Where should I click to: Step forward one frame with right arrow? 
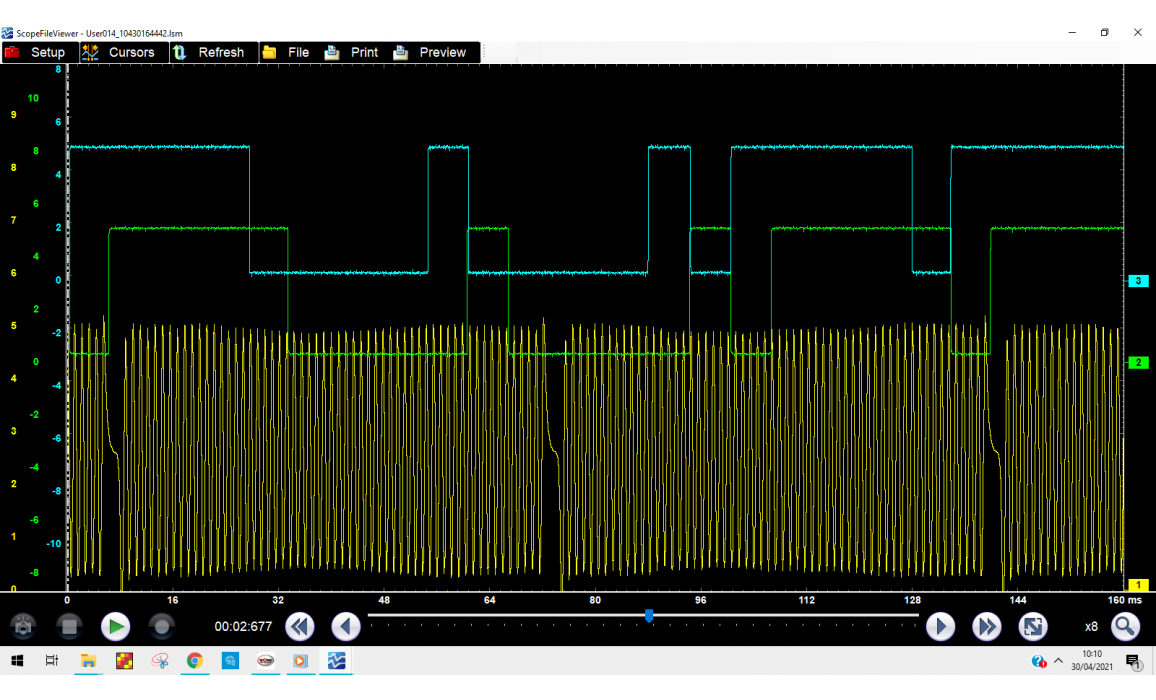click(940, 627)
